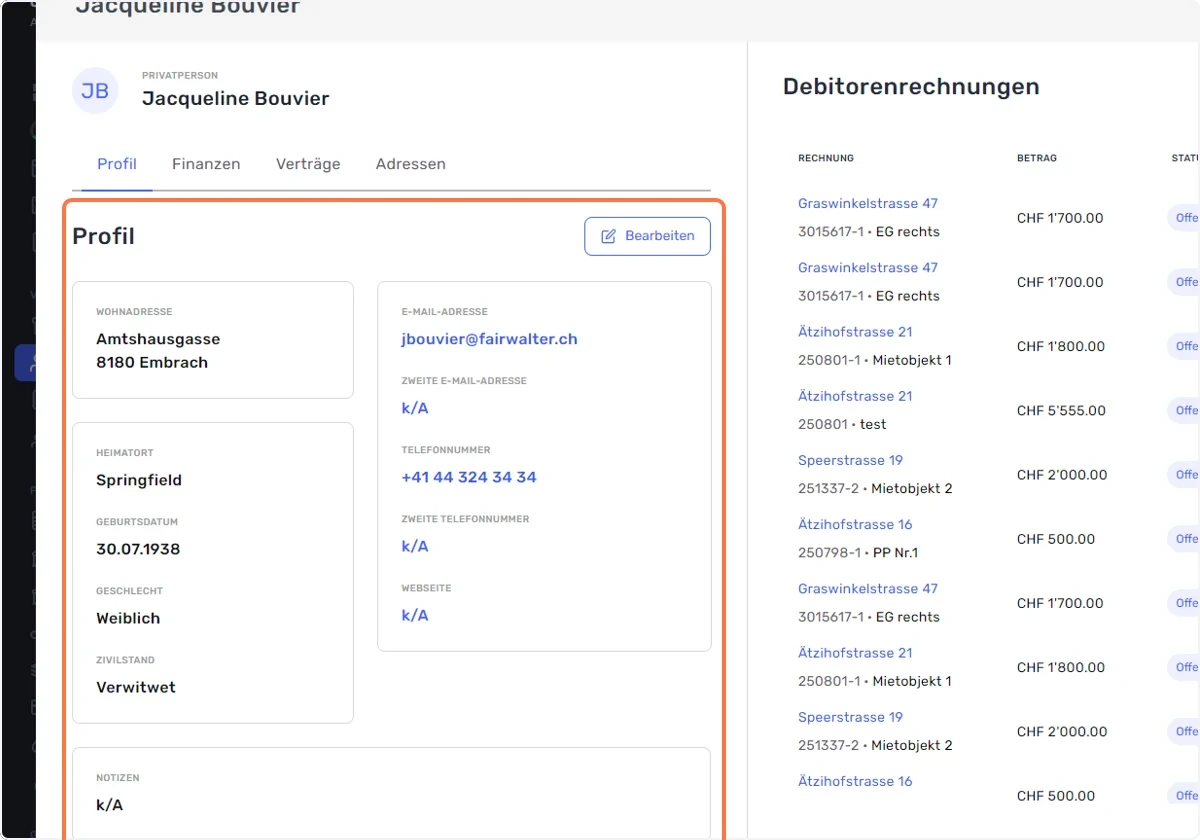1200x840 pixels.
Task: Click the Betrag column header
Action: 1037,158
